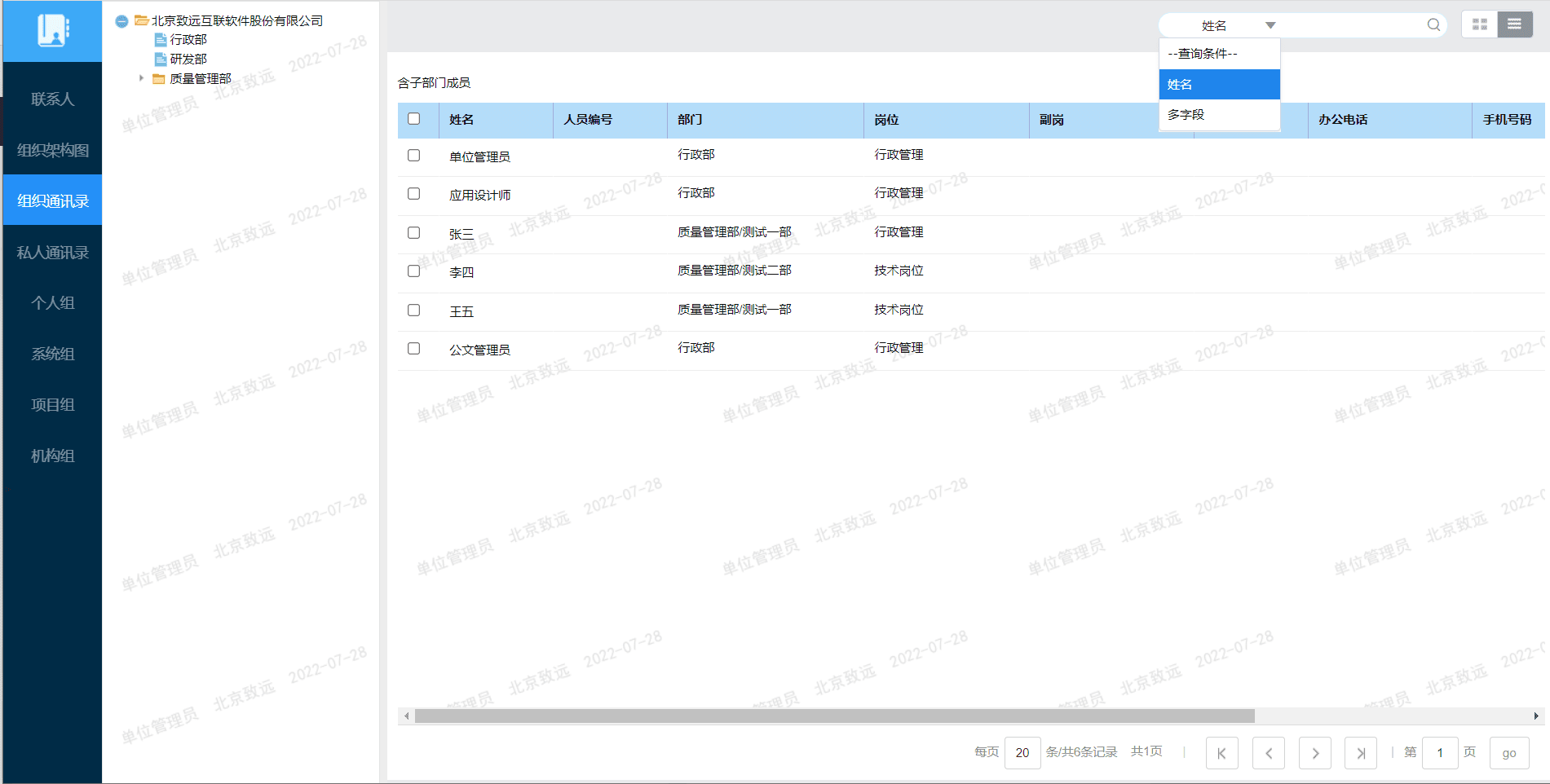Screen dimensions: 1550x784
Task: Go to the previous page
Action: (x=1269, y=753)
